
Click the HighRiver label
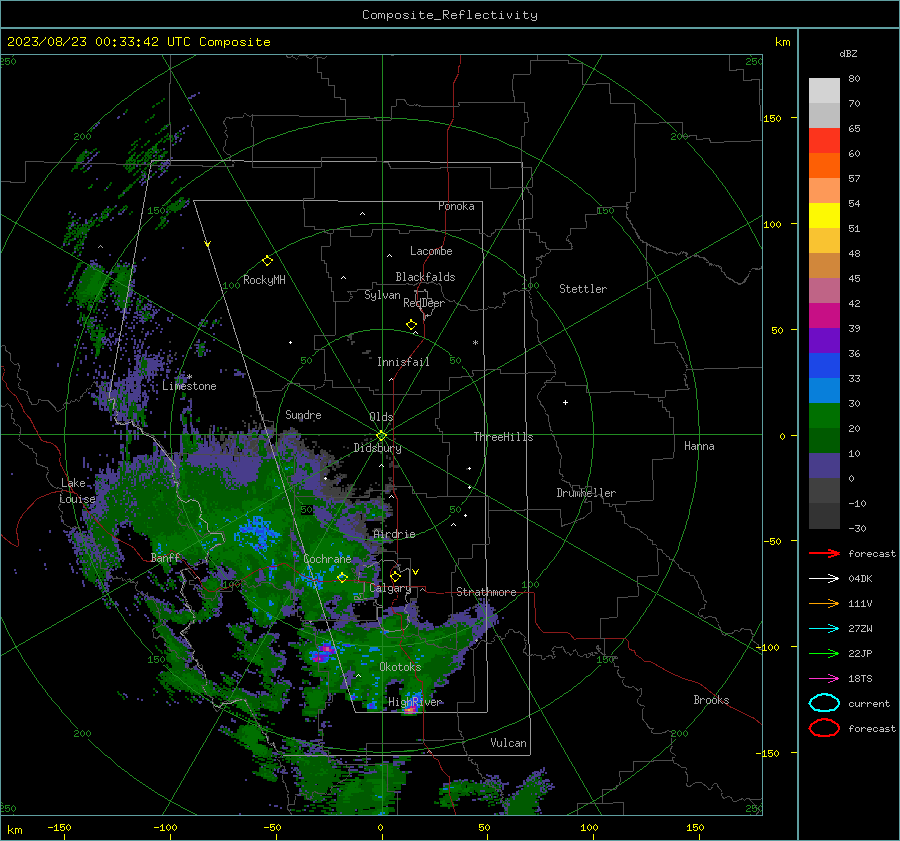[415, 702]
